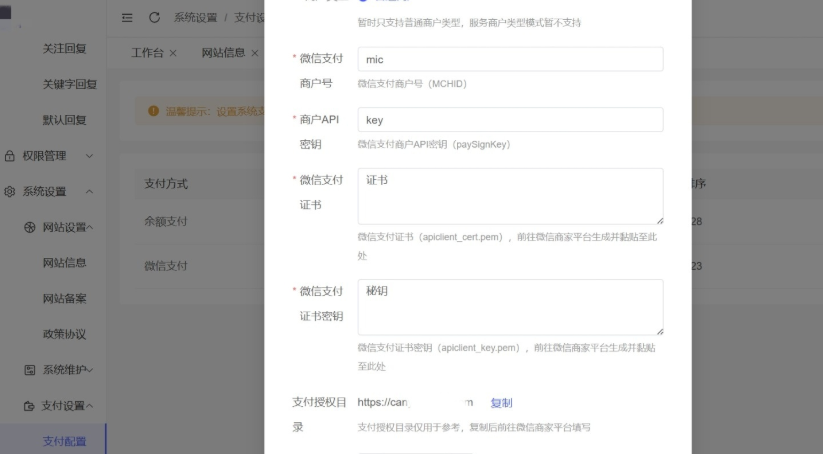Screen dimensions: 823x454
Task: Click the 支付设置 wallet icon
Action: coord(30,406)
